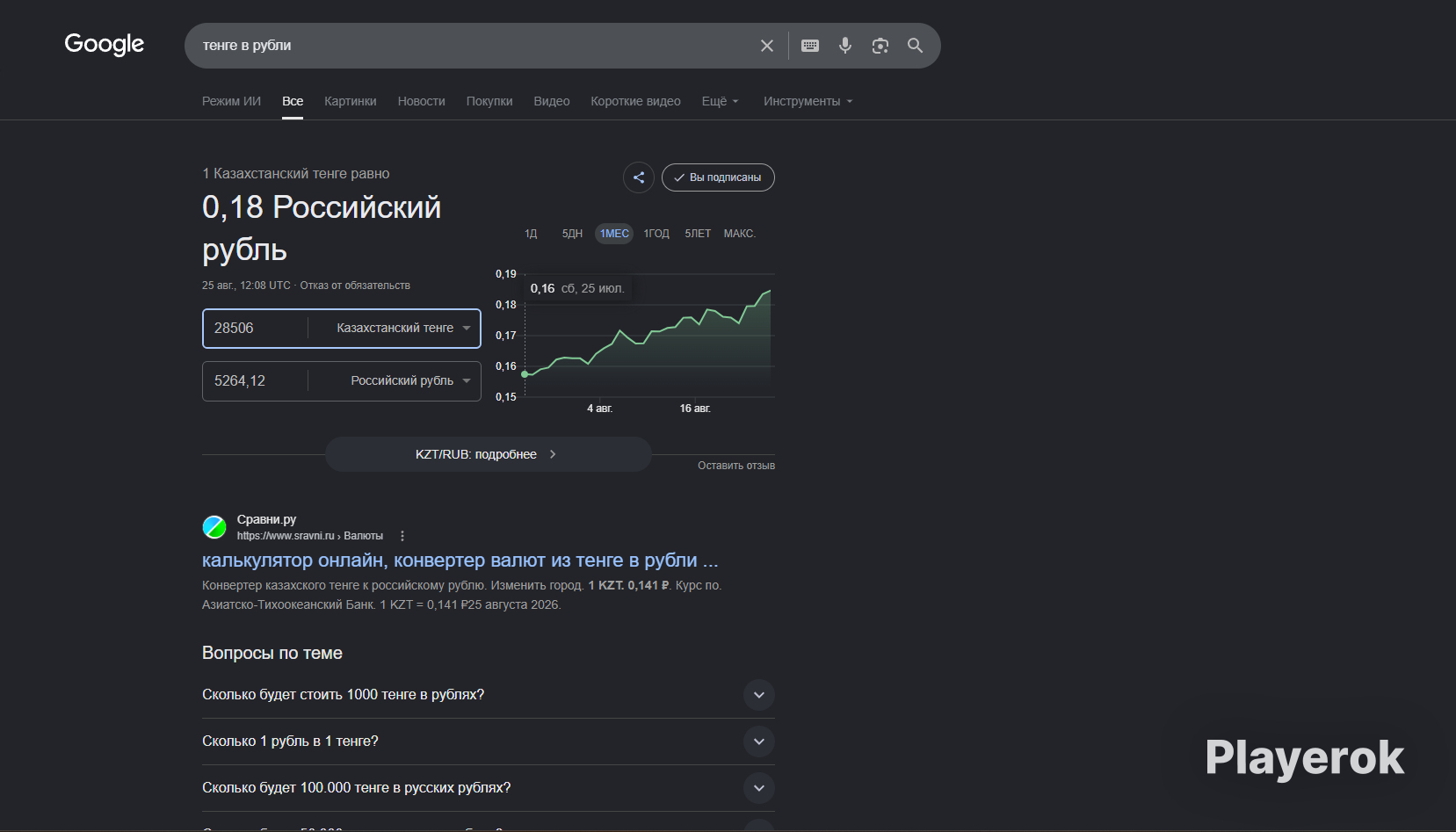Select the 1ГОД chart range

(x=656, y=234)
